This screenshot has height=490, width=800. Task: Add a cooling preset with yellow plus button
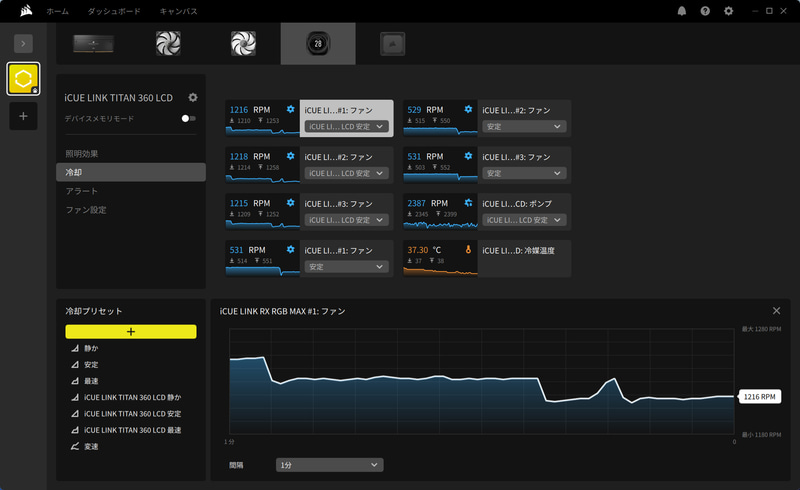click(131, 332)
